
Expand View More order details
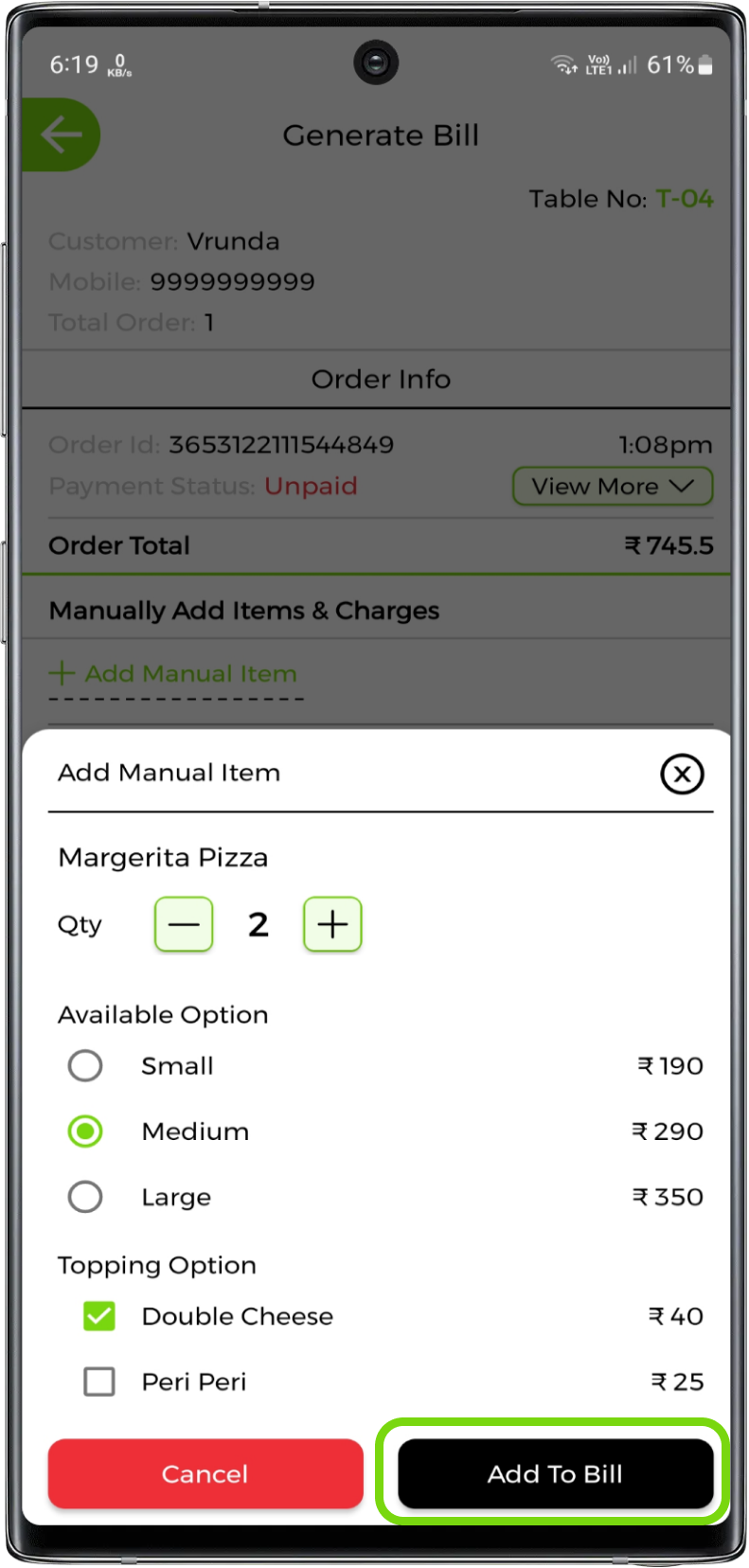pos(612,487)
